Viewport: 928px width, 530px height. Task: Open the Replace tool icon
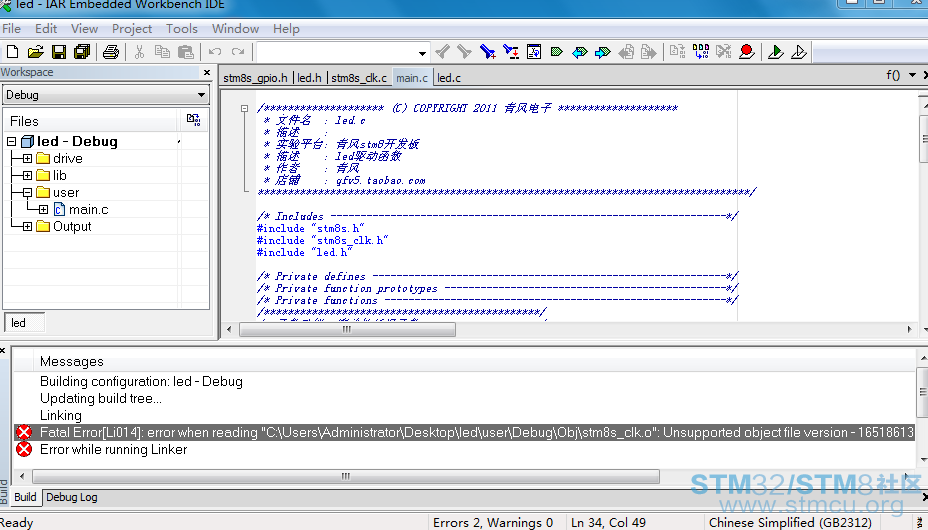[x=511, y=52]
